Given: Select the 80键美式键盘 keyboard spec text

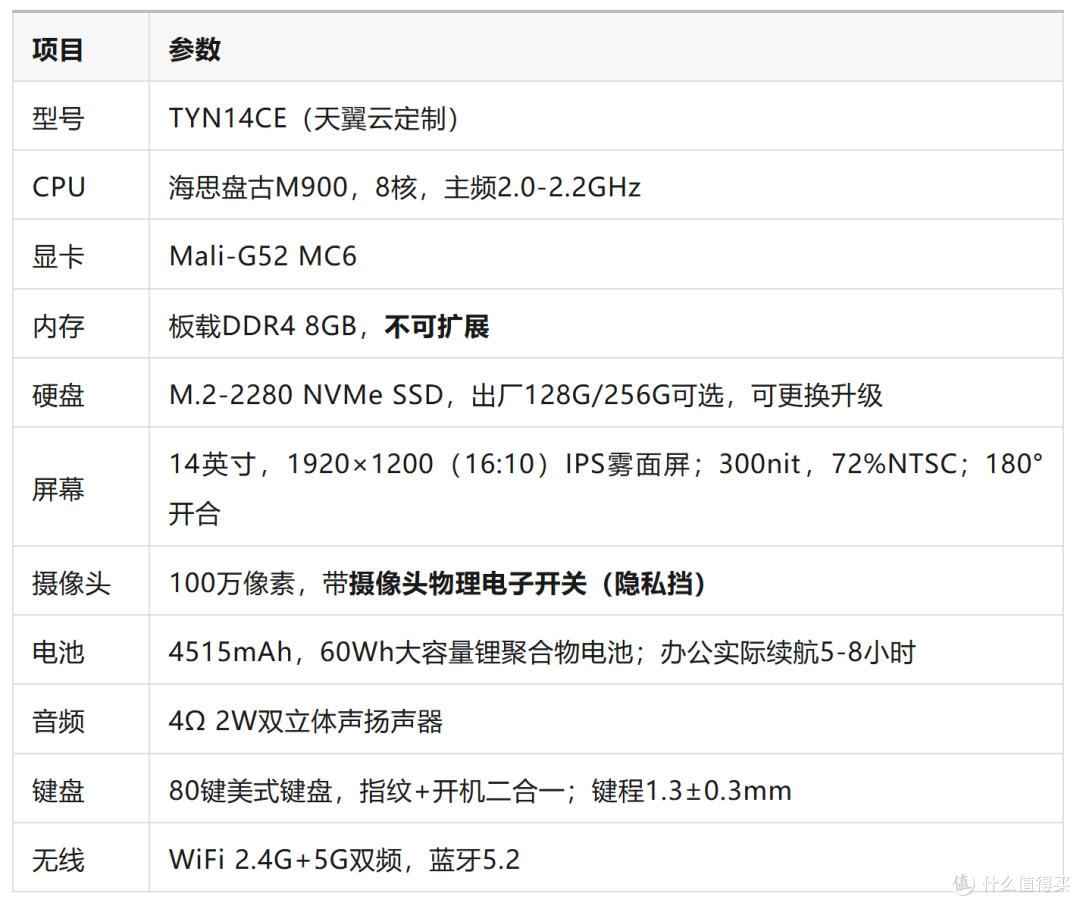Looking at the screenshot, I should click(x=480, y=790).
